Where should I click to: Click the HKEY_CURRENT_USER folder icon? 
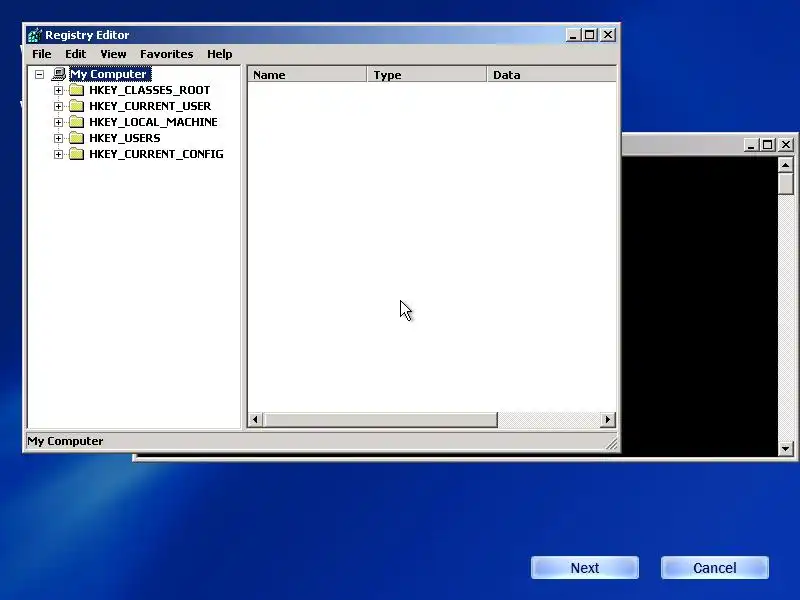77,106
